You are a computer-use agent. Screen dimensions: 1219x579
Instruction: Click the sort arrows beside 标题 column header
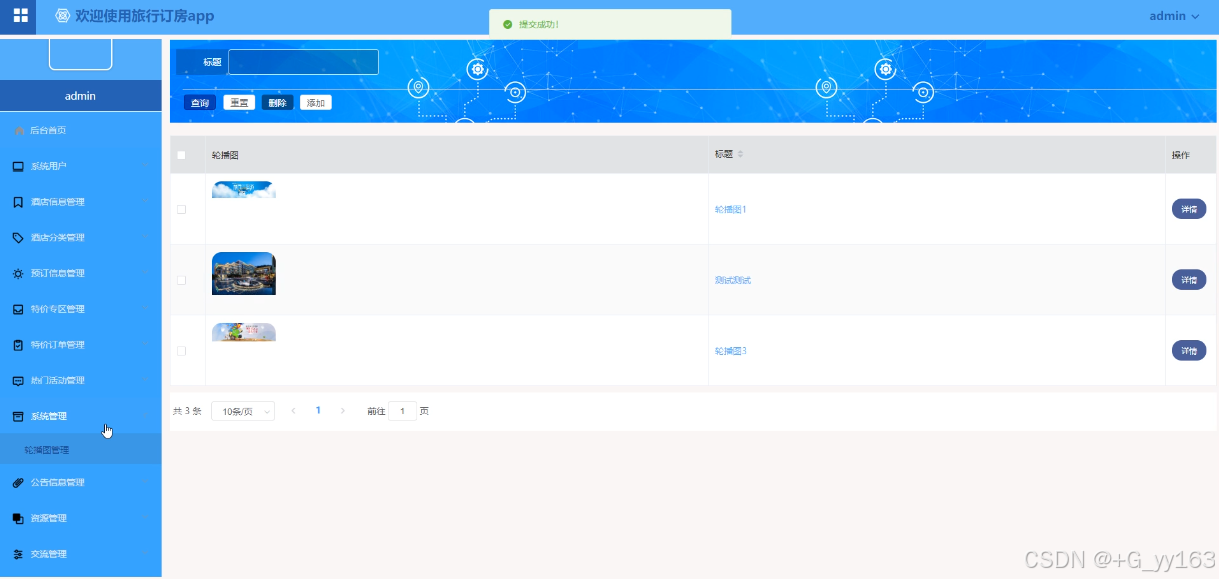point(740,155)
